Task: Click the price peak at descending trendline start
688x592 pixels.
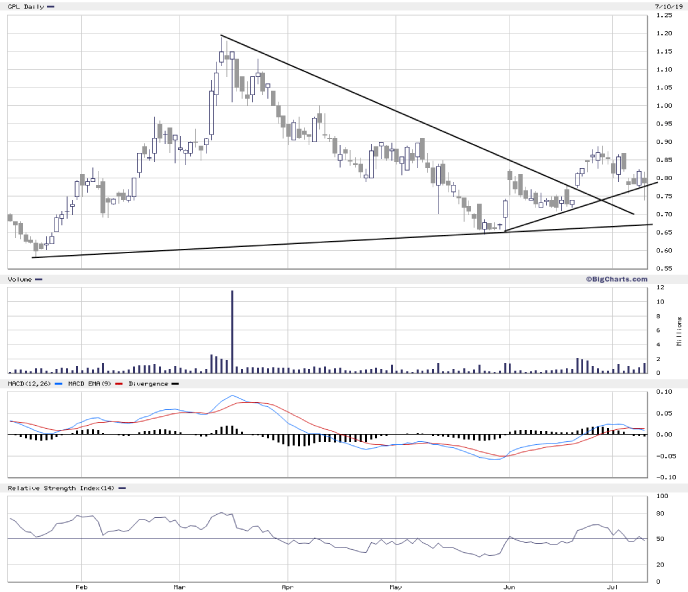Action: coord(221,36)
